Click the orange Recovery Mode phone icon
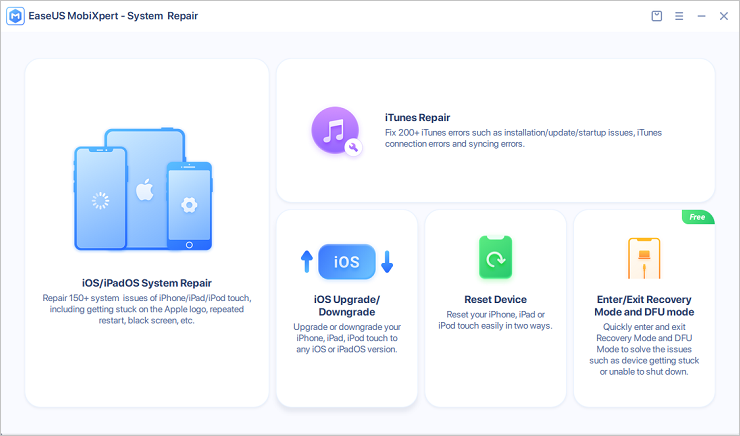The image size is (740, 436). tap(644, 257)
